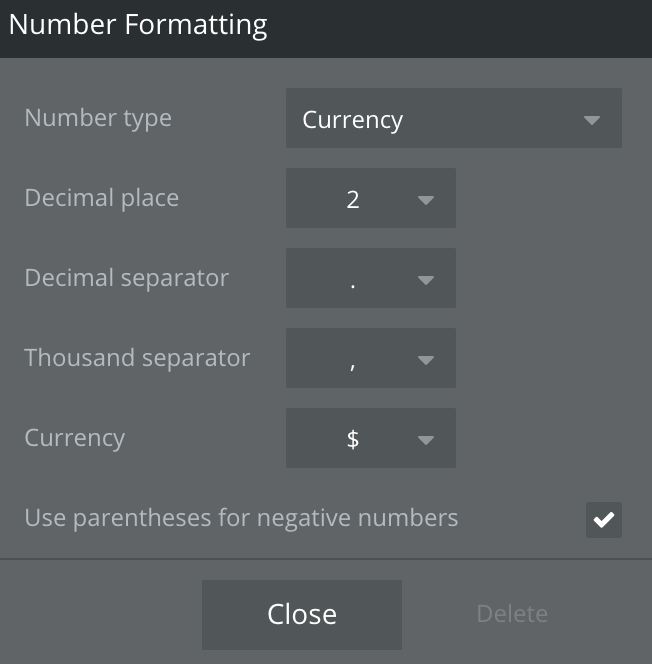Click the Number Formatting title bar
Screen dimensions: 652x664
[x=326, y=29]
